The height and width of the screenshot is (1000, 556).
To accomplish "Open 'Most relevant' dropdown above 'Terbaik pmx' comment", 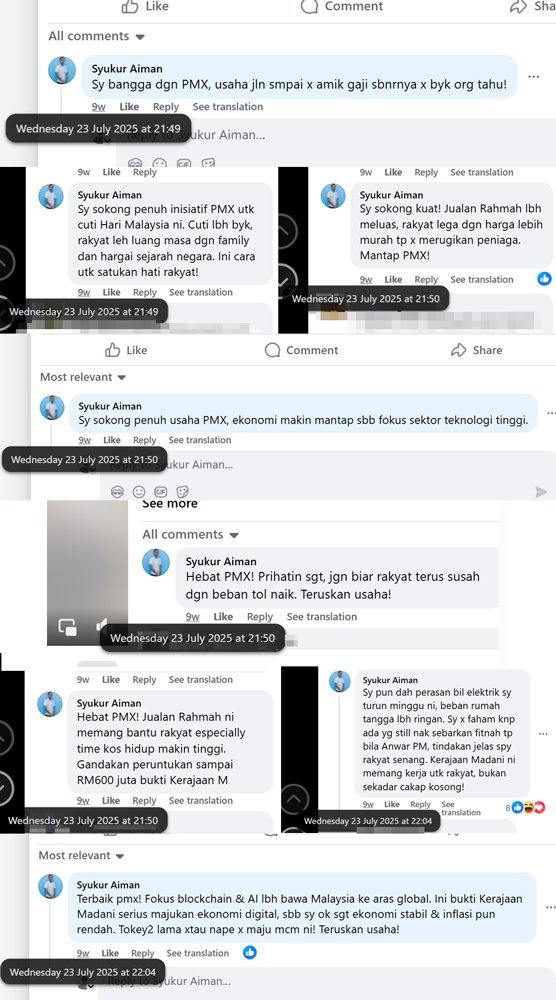I will tap(82, 855).
